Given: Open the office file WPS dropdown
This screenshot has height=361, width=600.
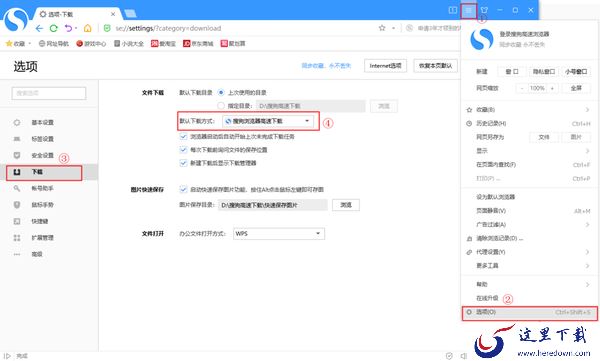Looking at the screenshot, I should coord(279,234).
